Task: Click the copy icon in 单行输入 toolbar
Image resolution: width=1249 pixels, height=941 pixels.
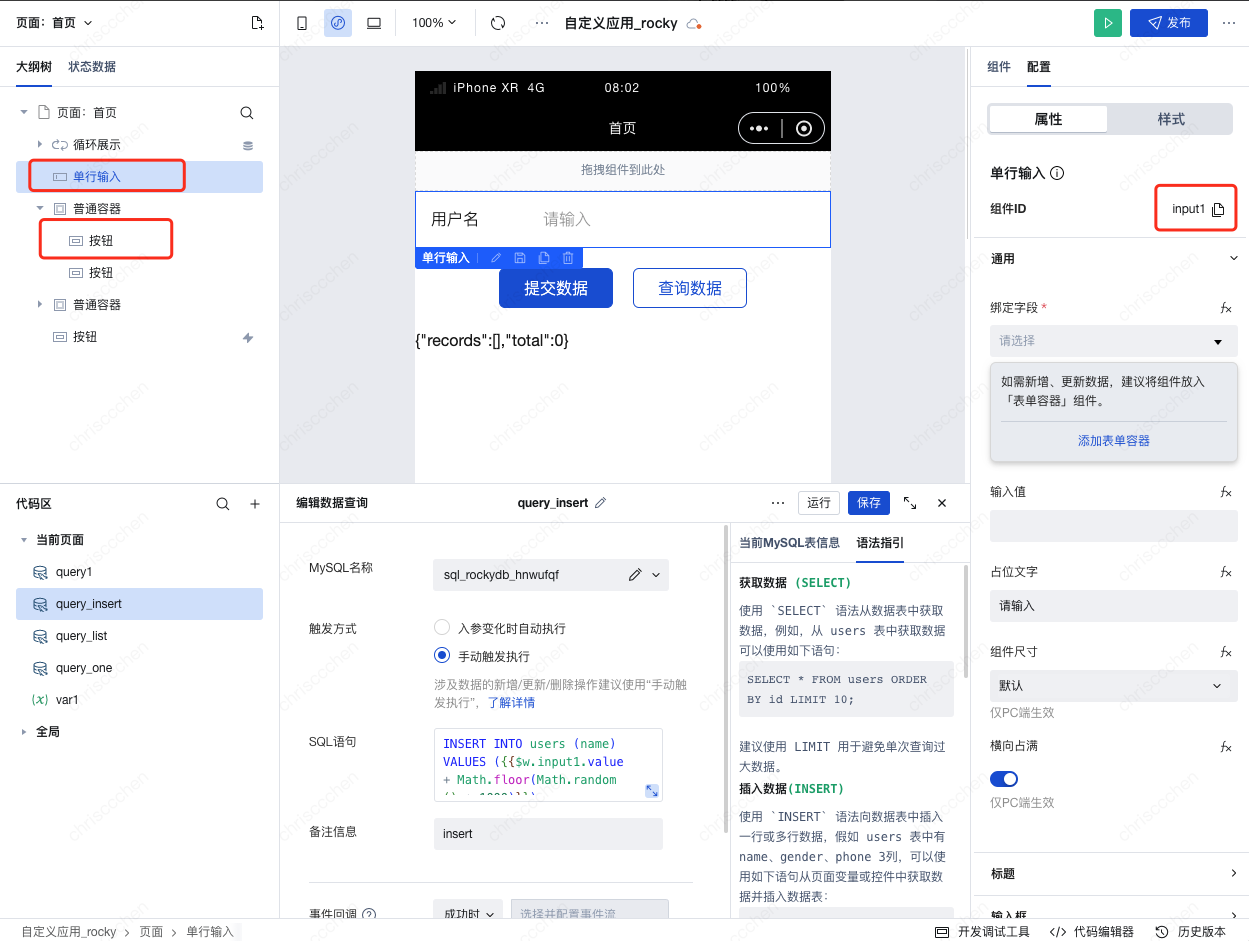Action: 544,258
